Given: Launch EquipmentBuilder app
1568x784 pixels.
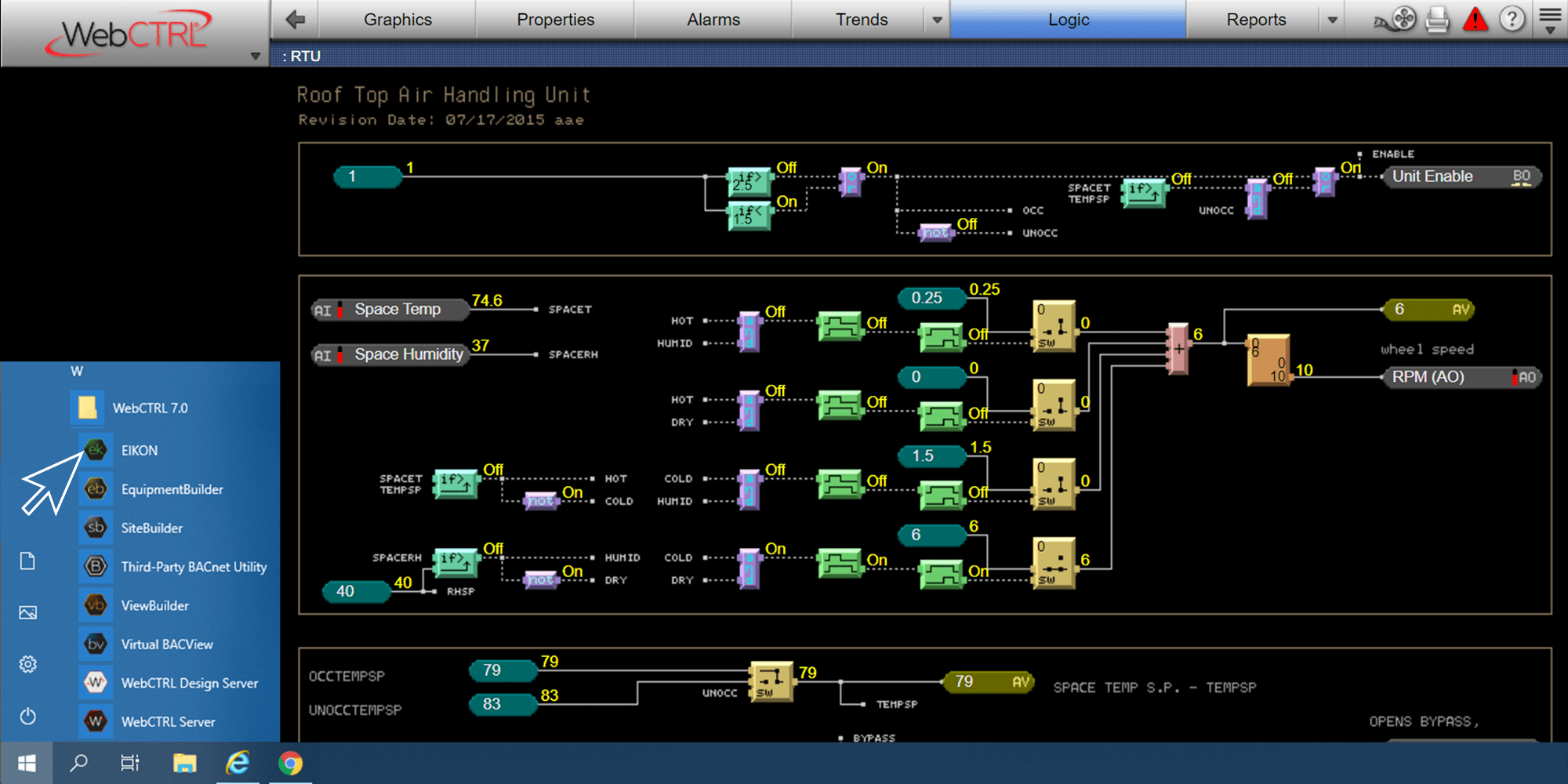Looking at the screenshot, I should (172, 489).
